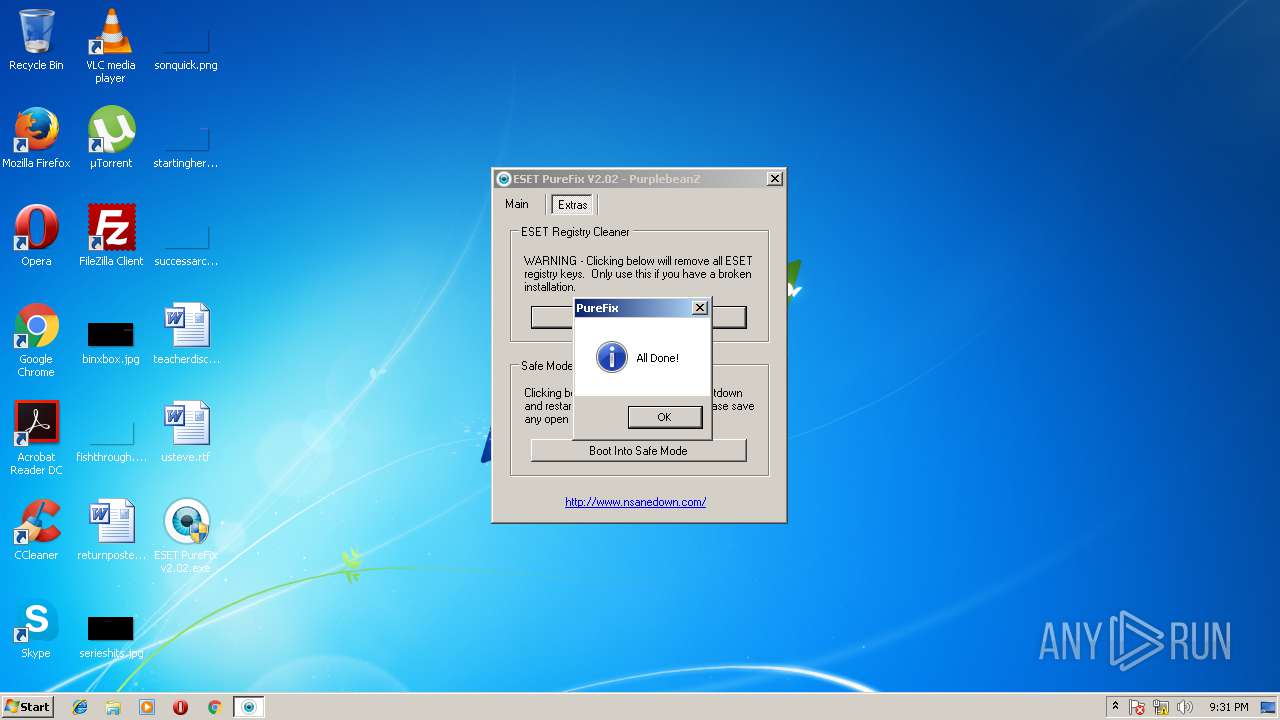Open Acrobat Reader DC shortcut
1280x720 pixels.
(36, 438)
